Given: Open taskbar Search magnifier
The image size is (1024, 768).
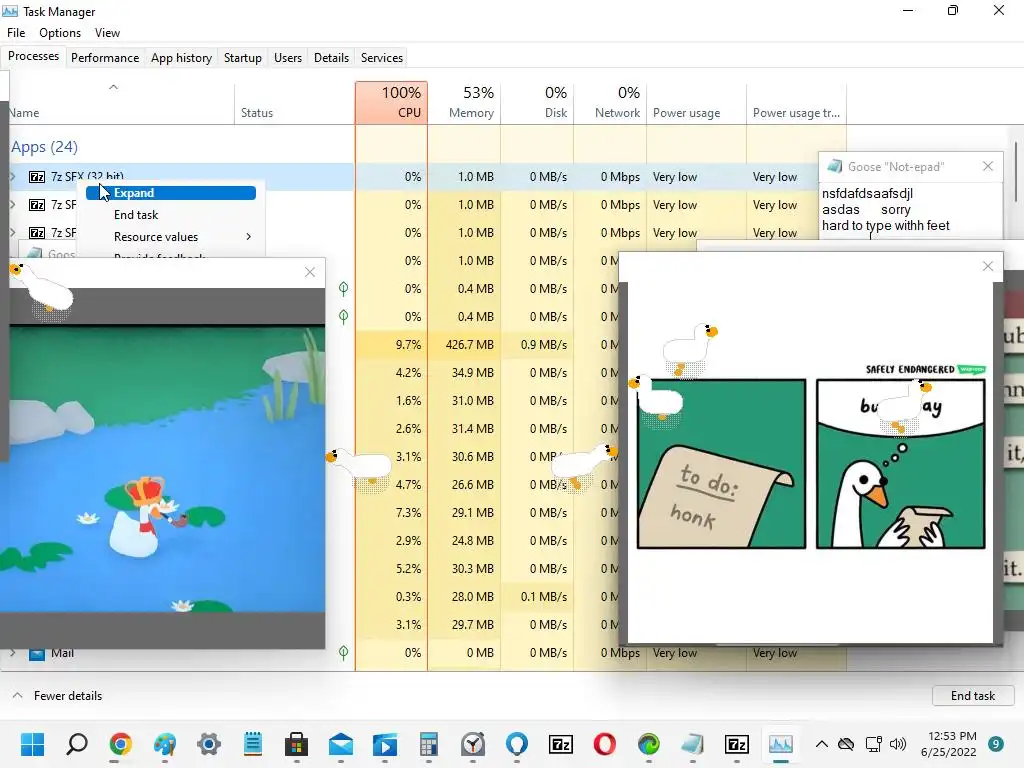Looking at the screenshot, I should point(77,743).
